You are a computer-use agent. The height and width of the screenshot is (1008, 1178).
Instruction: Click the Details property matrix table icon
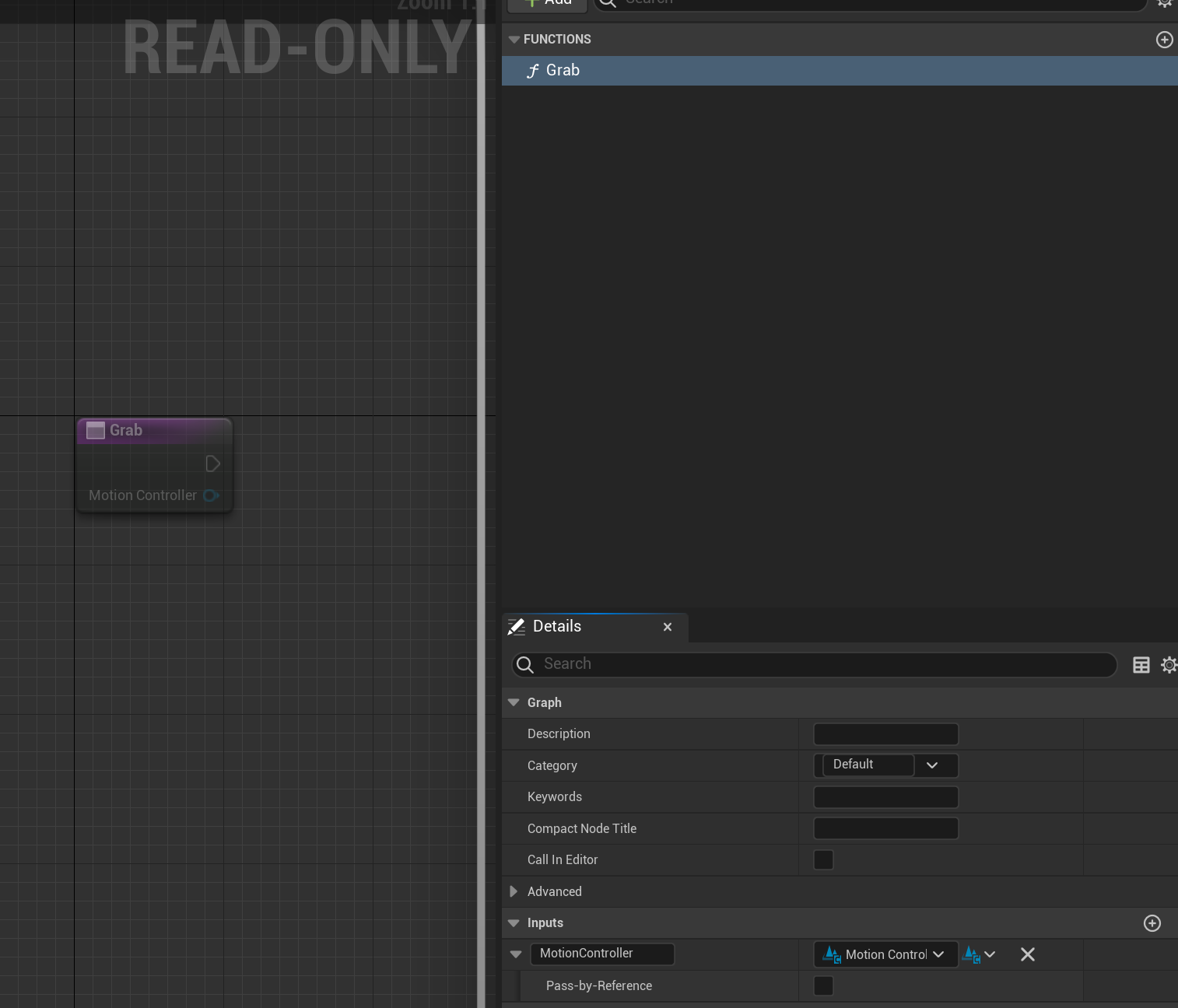pos(1141,665)
